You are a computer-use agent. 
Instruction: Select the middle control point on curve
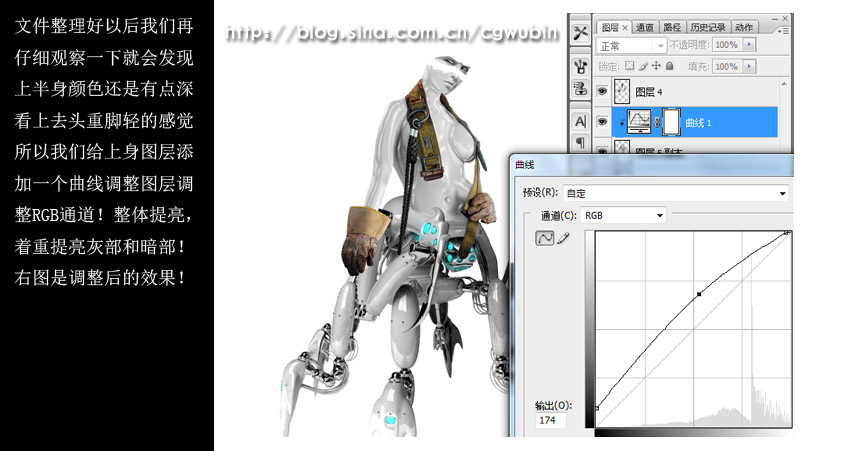699,294
